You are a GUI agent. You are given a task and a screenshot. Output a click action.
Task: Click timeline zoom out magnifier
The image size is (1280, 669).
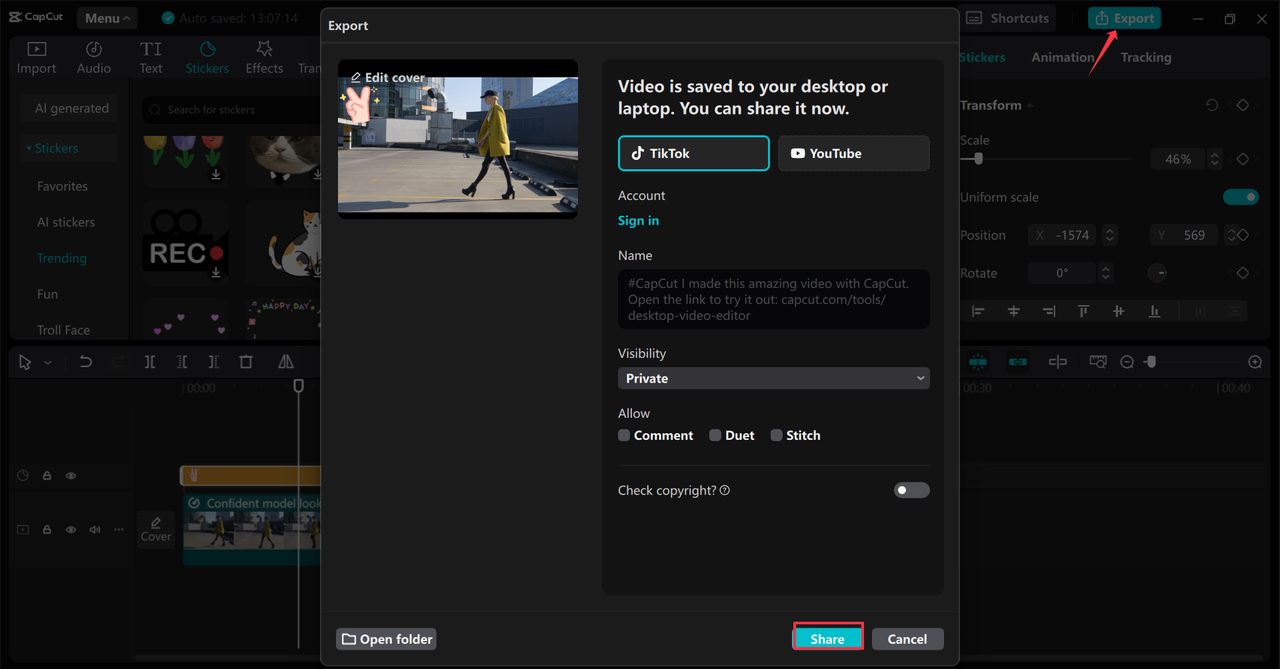(1127, 362)
